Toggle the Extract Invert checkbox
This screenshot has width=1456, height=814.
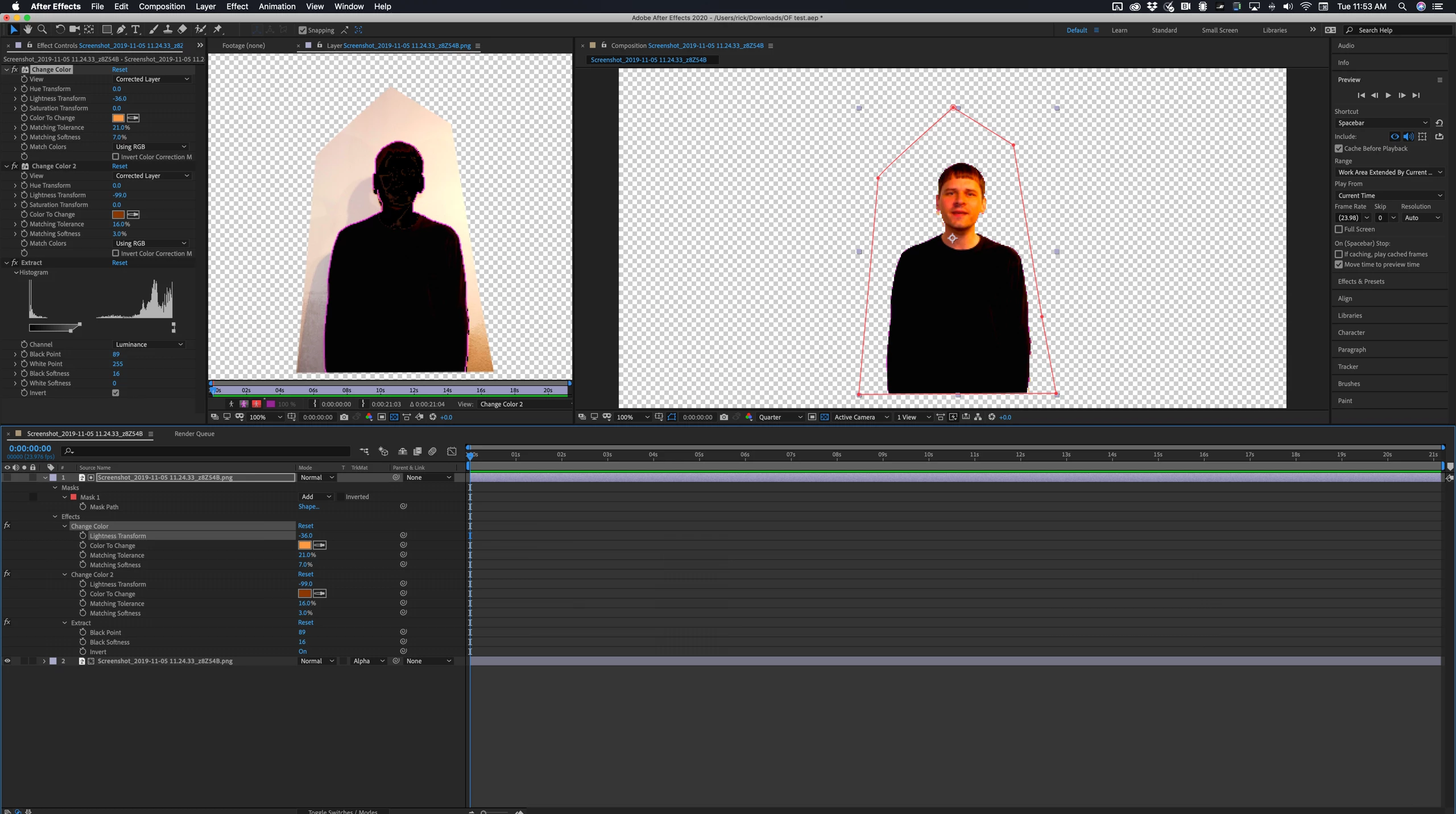[x=115, y=393]
